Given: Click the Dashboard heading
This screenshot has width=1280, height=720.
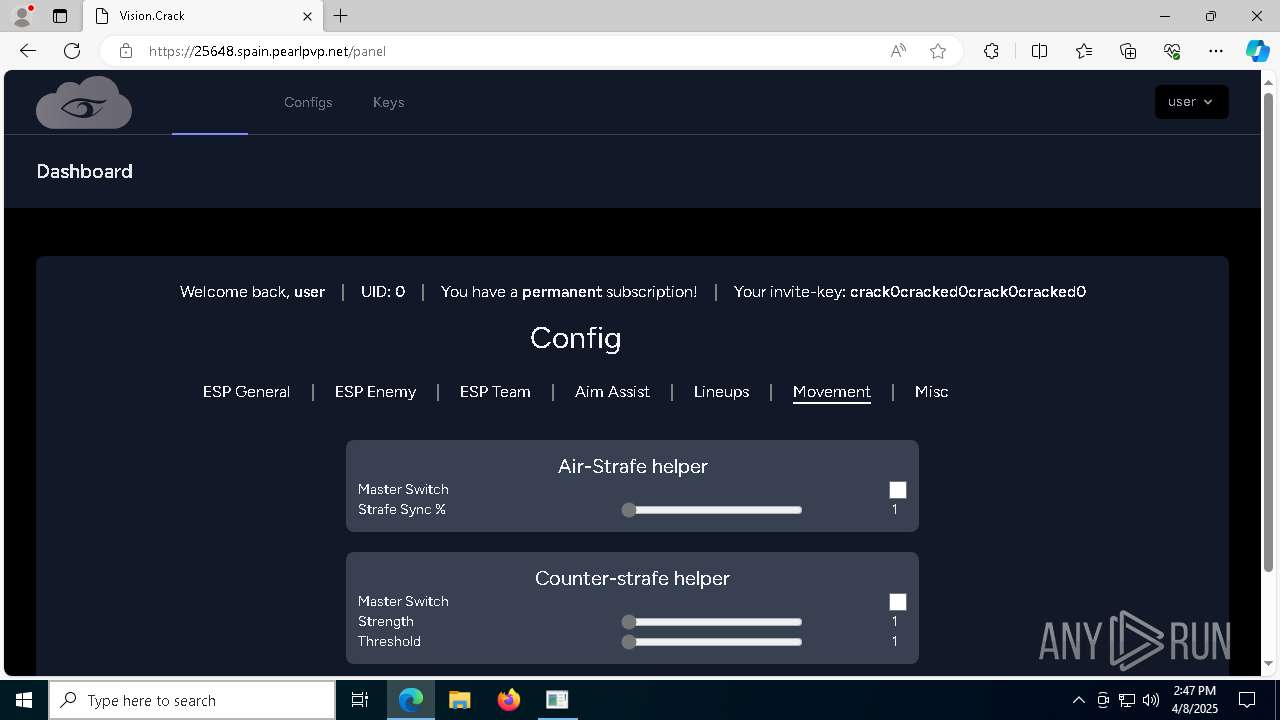Looking at the screenshot, I should pos(84,172).
